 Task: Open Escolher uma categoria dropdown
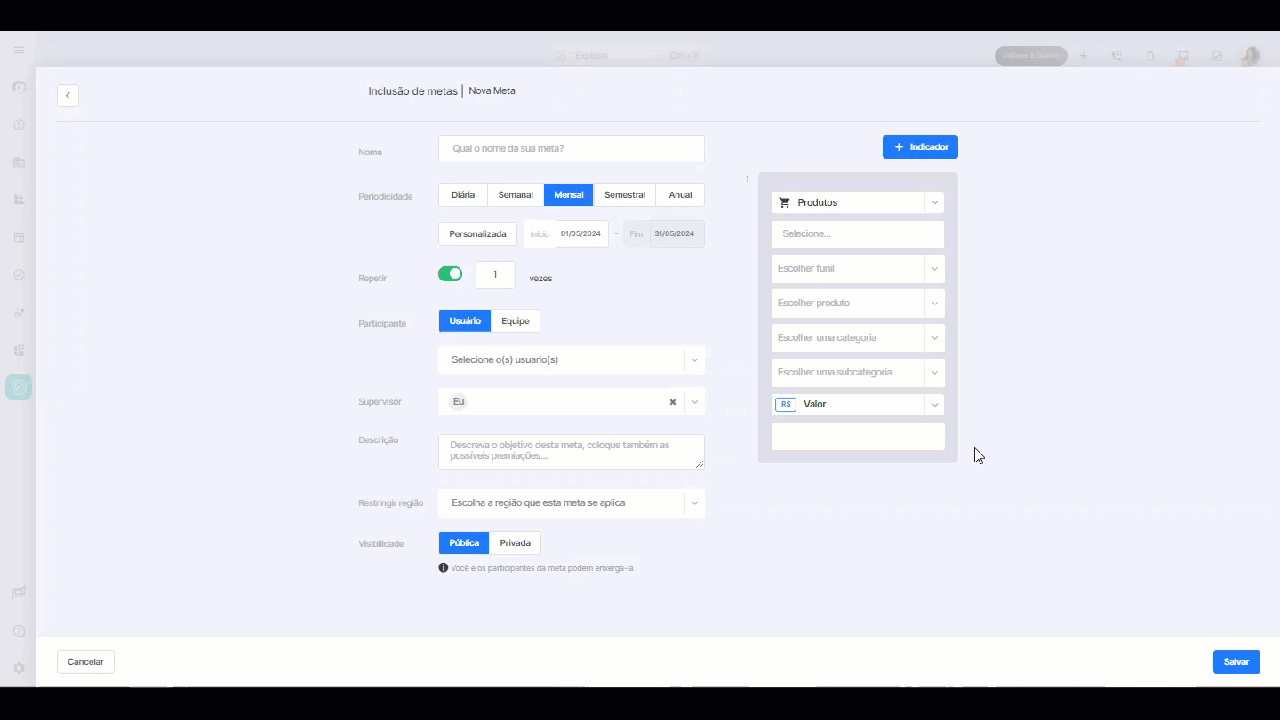click(858, 338)
